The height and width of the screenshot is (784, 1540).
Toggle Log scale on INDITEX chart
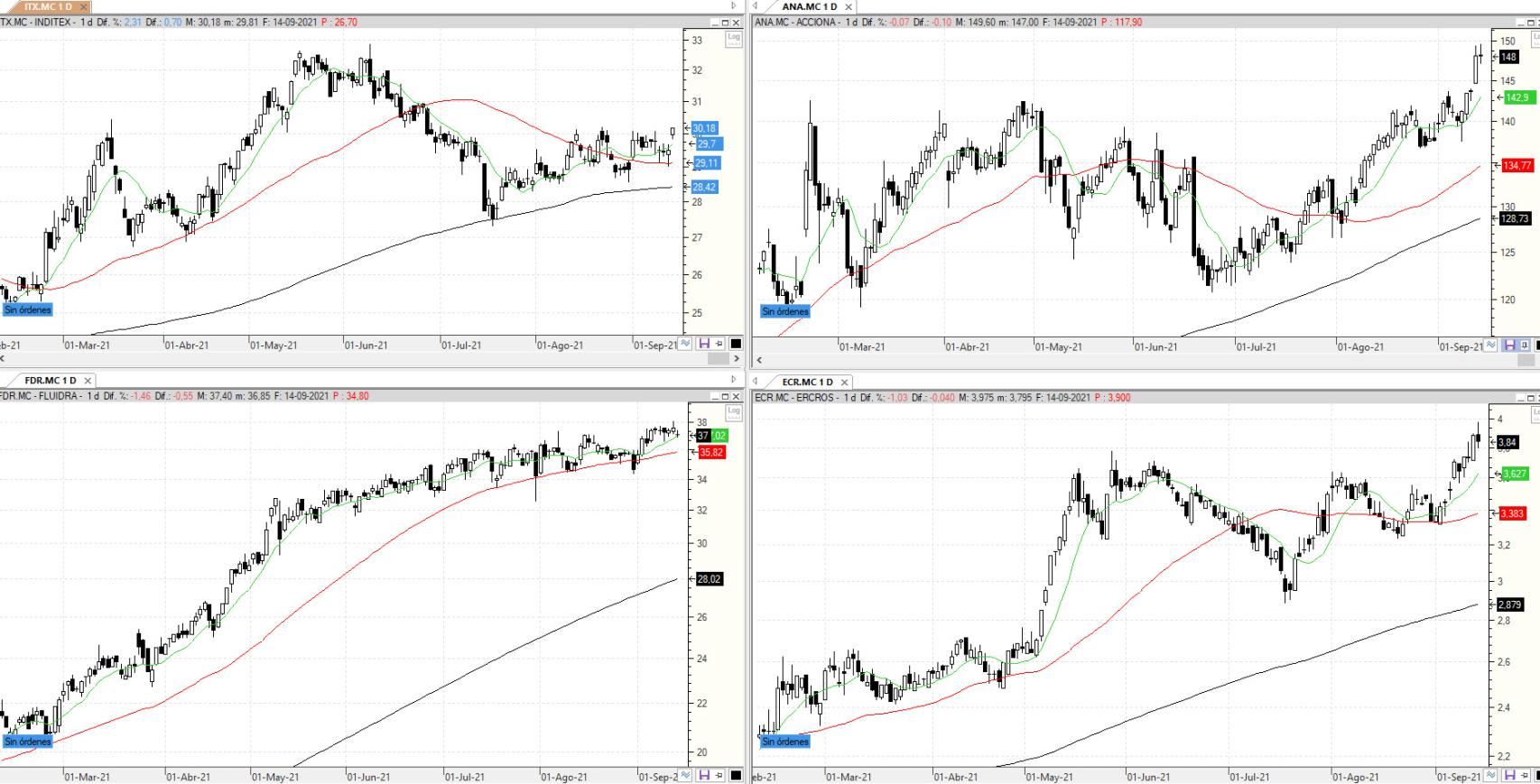click(734, 38)
